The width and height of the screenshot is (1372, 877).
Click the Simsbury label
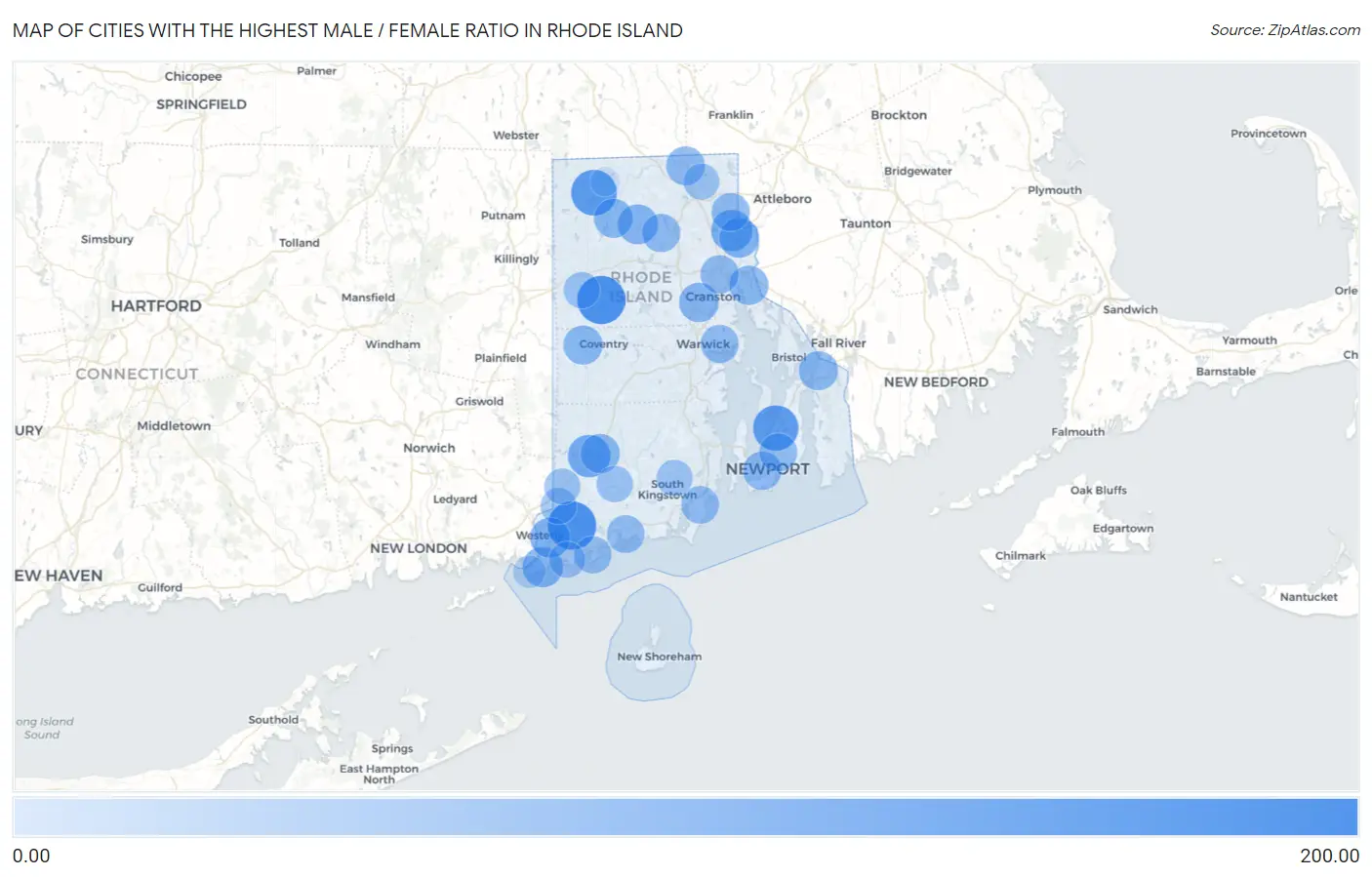click(x=107, y=239)
